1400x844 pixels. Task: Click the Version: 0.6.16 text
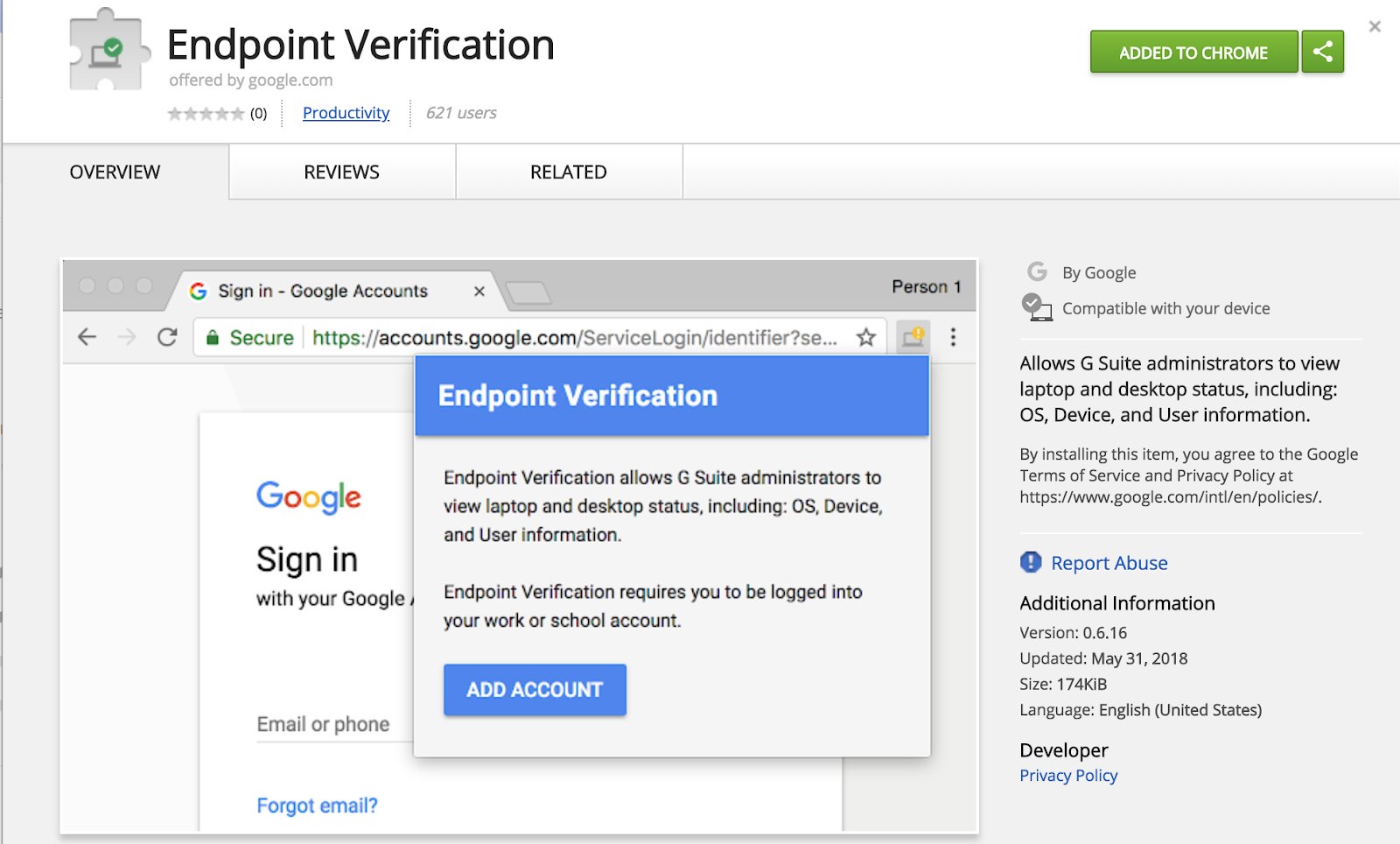tap(1073, 633)
